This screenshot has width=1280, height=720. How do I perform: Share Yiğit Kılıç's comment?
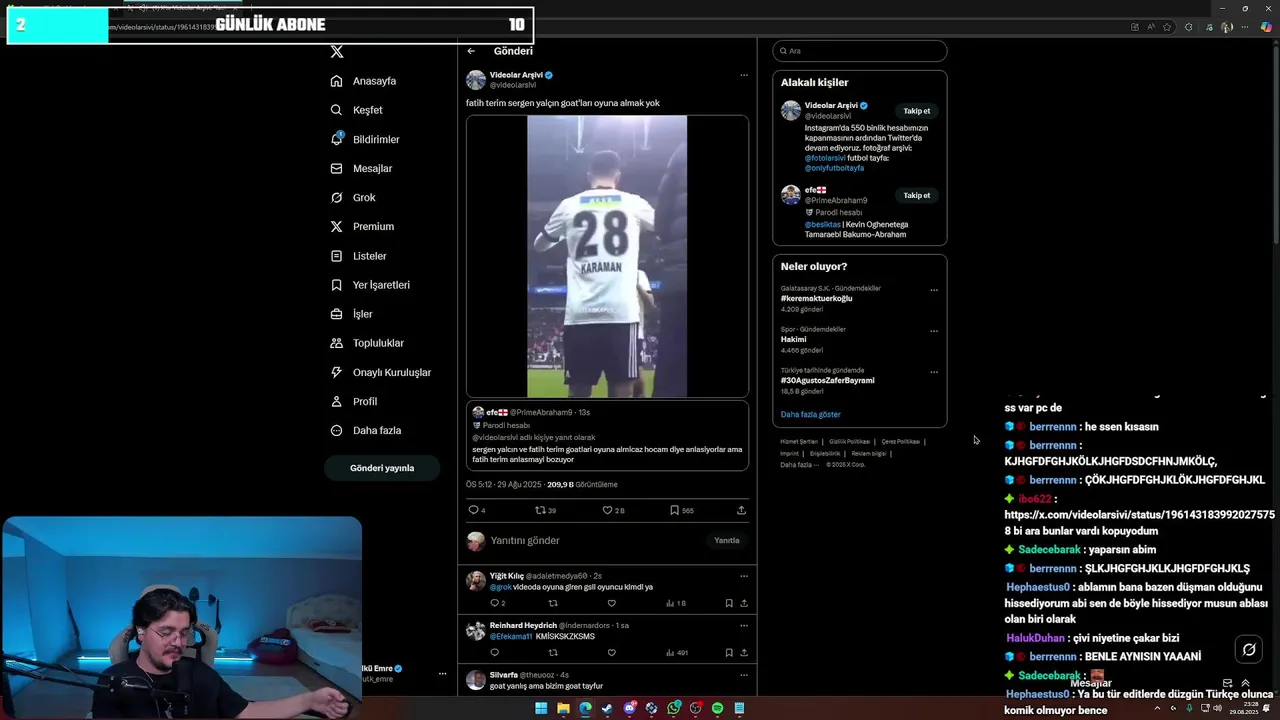tap(743, 603)
